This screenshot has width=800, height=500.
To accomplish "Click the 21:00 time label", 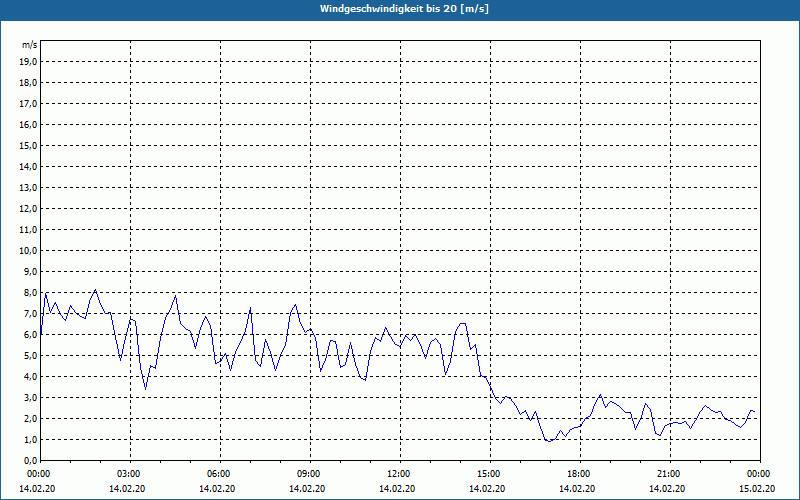I will click(669, 473).
